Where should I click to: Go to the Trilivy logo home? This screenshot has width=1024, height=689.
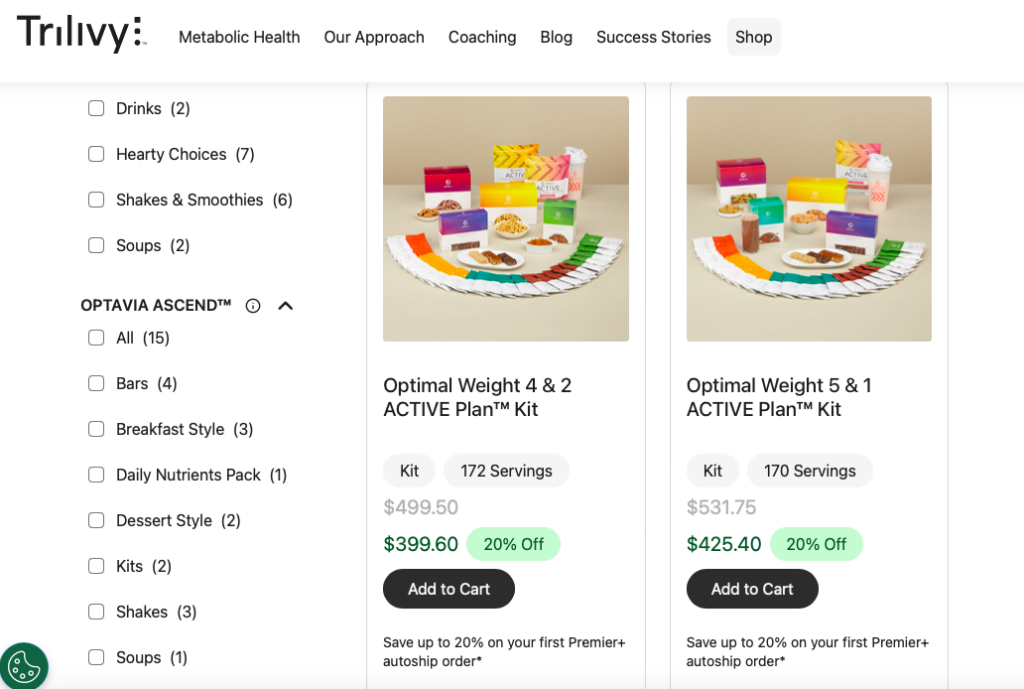[82, 34]
